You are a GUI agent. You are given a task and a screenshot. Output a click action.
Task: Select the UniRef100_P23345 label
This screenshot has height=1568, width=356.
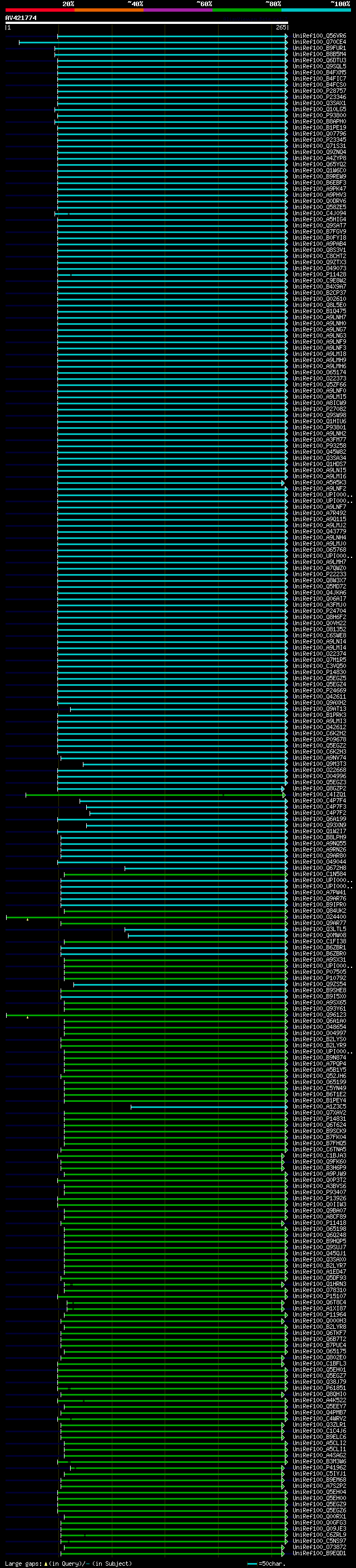pos(319,140)
